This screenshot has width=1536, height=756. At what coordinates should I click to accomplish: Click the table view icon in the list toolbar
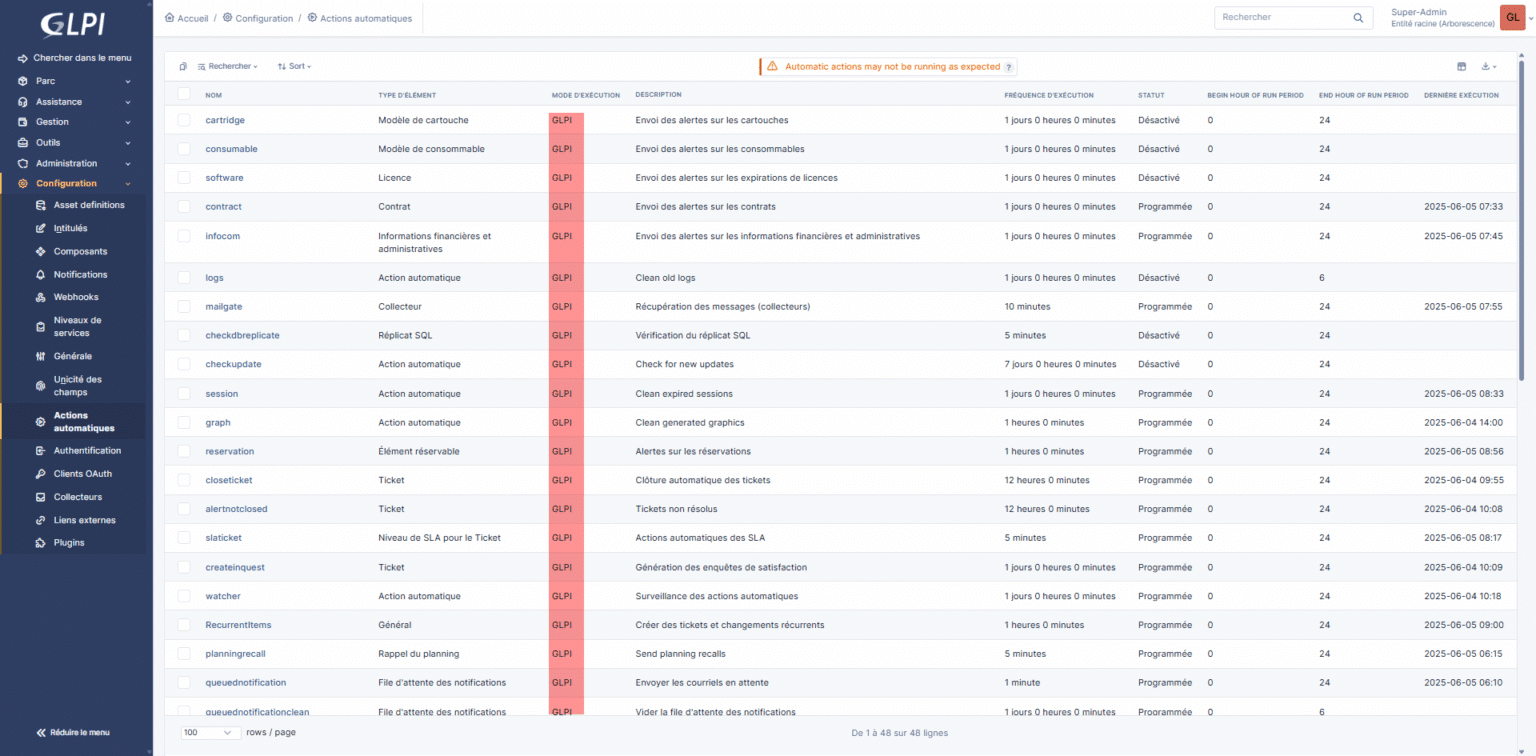pyautogui.click(x=1461, y=67)
